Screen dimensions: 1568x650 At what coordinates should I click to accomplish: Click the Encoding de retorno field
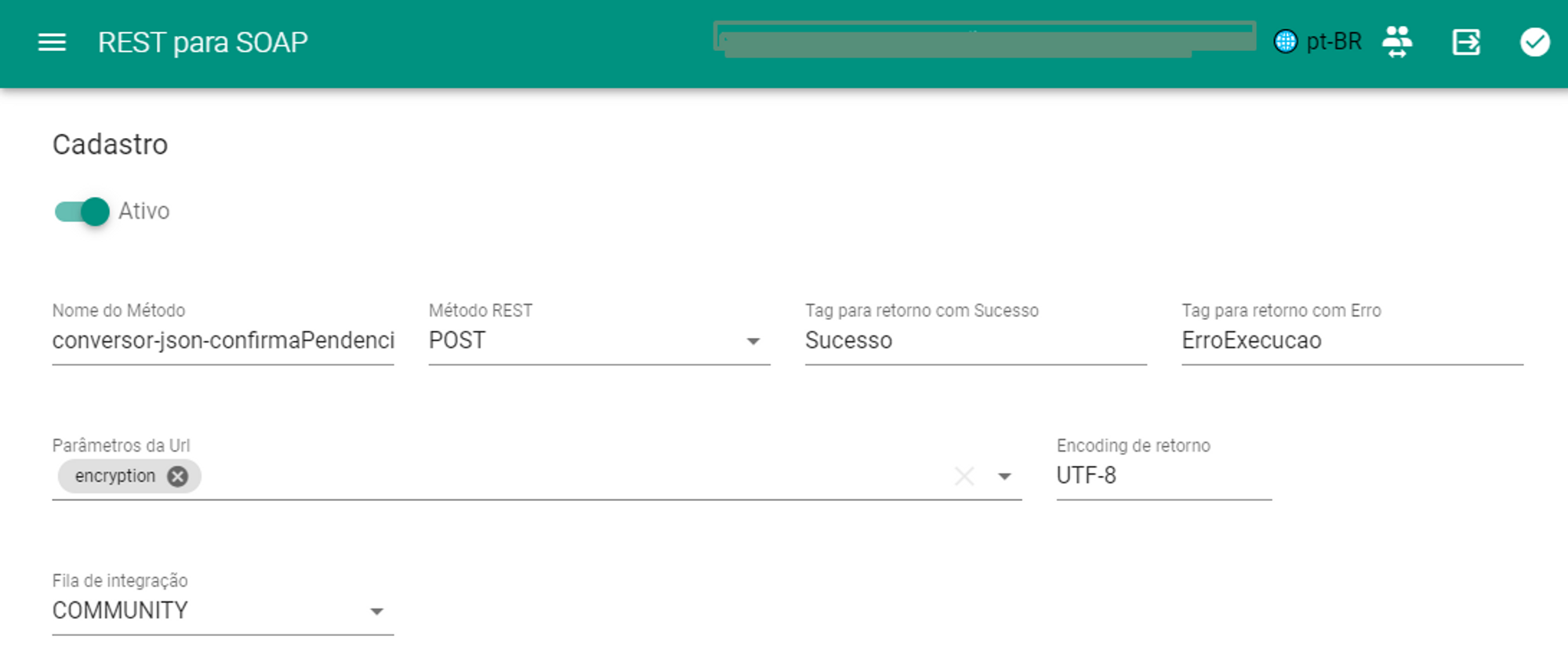[1163, 476]
